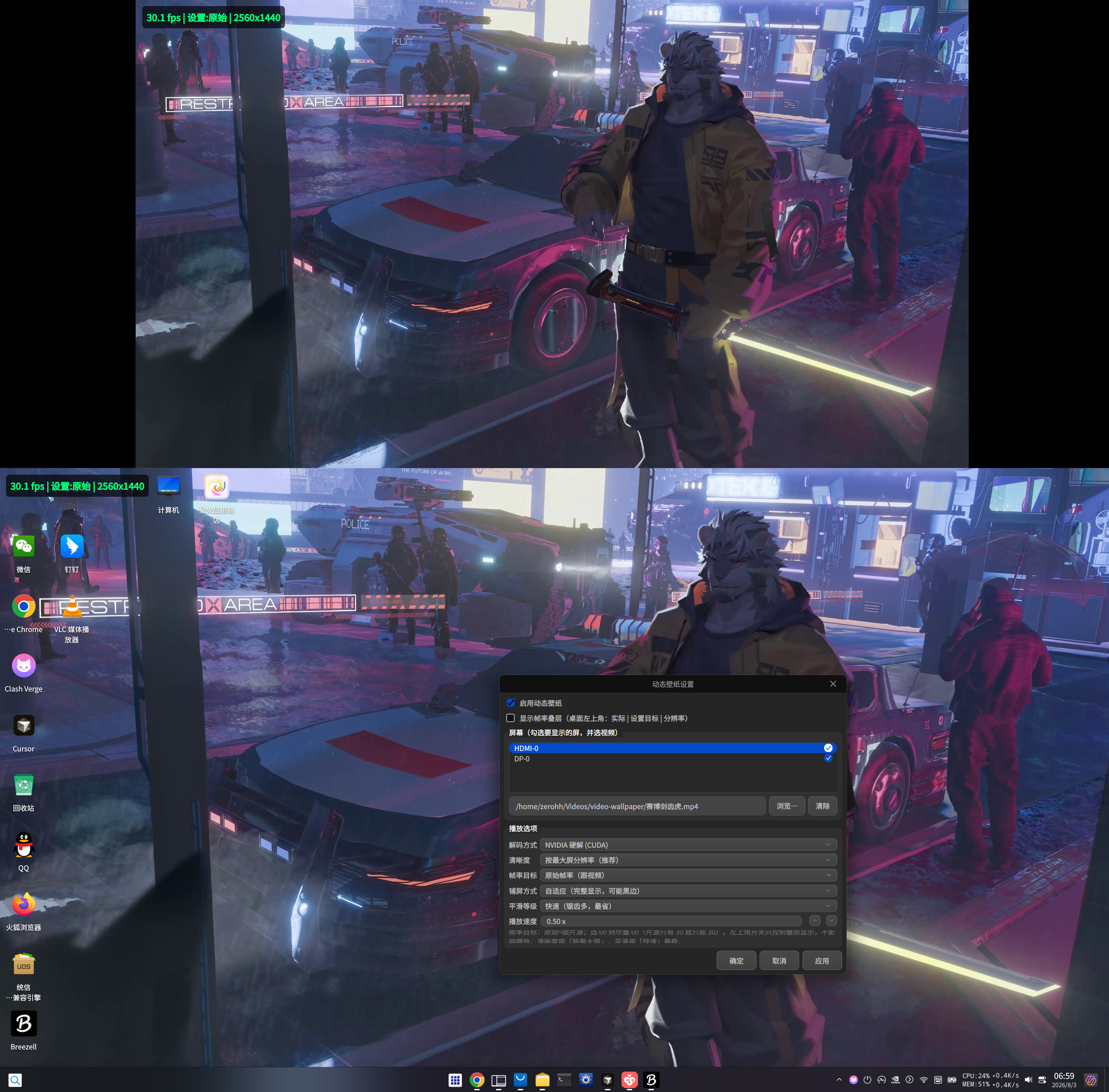Open the Recycle Bin (回收站) icon

(x=23, y=785)
